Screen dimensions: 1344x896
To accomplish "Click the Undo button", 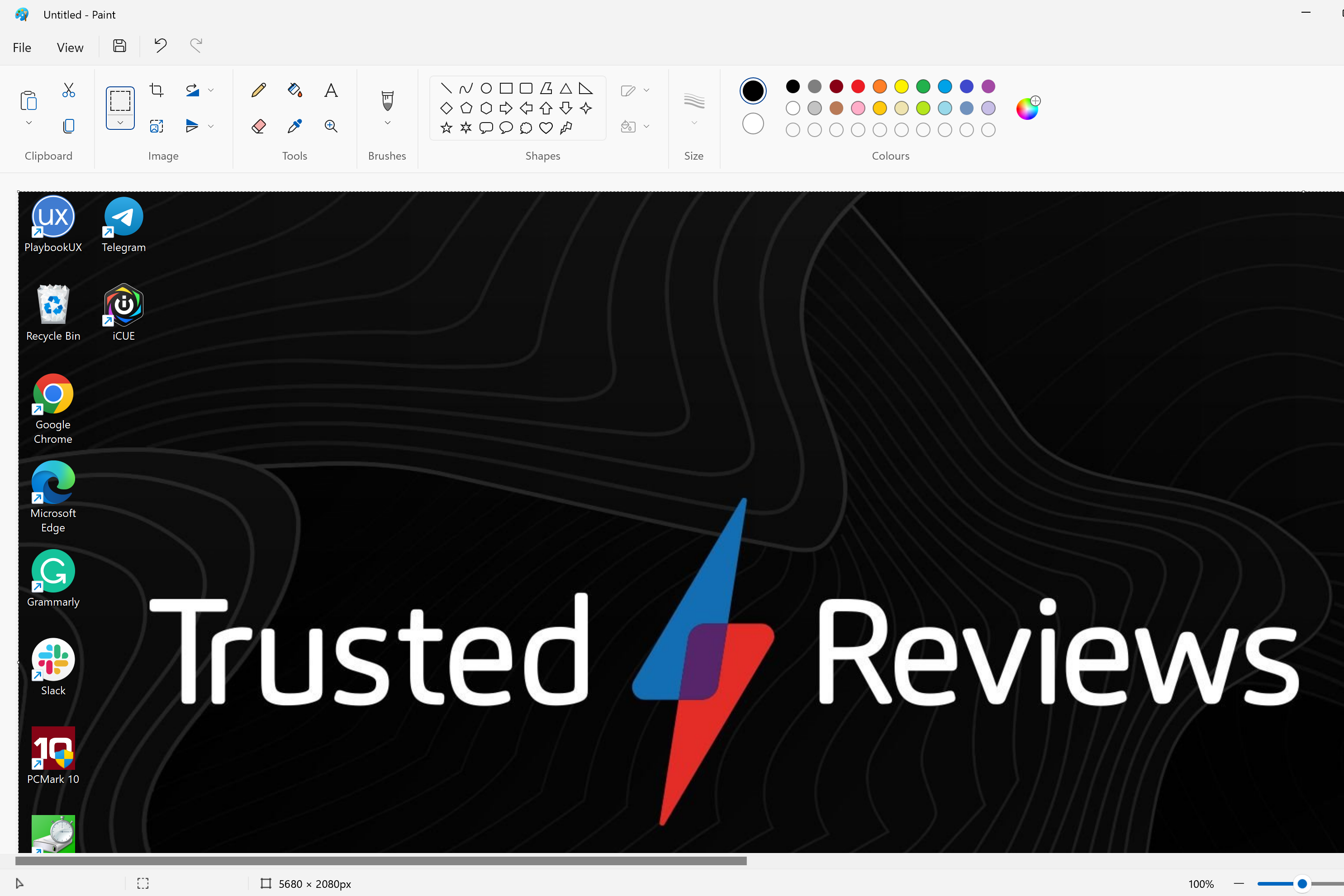I will pyautogui.click(x=161, y=45).
